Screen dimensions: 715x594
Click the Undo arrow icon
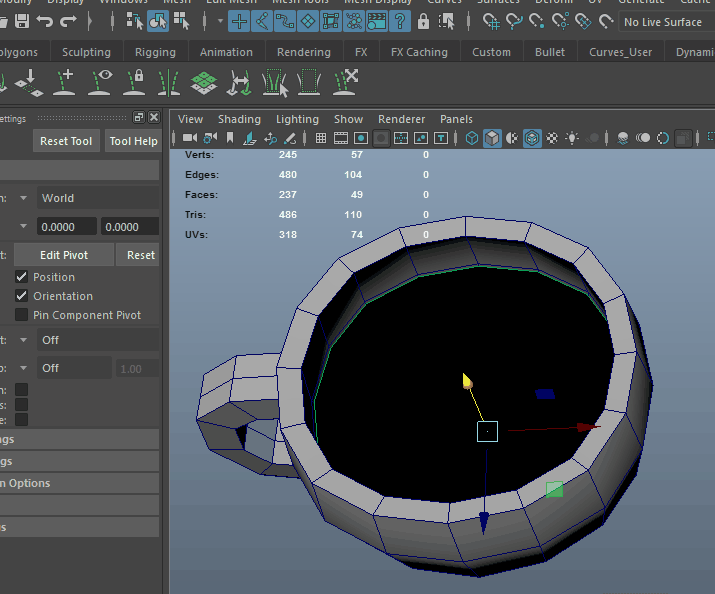click(x=45, y=21)
